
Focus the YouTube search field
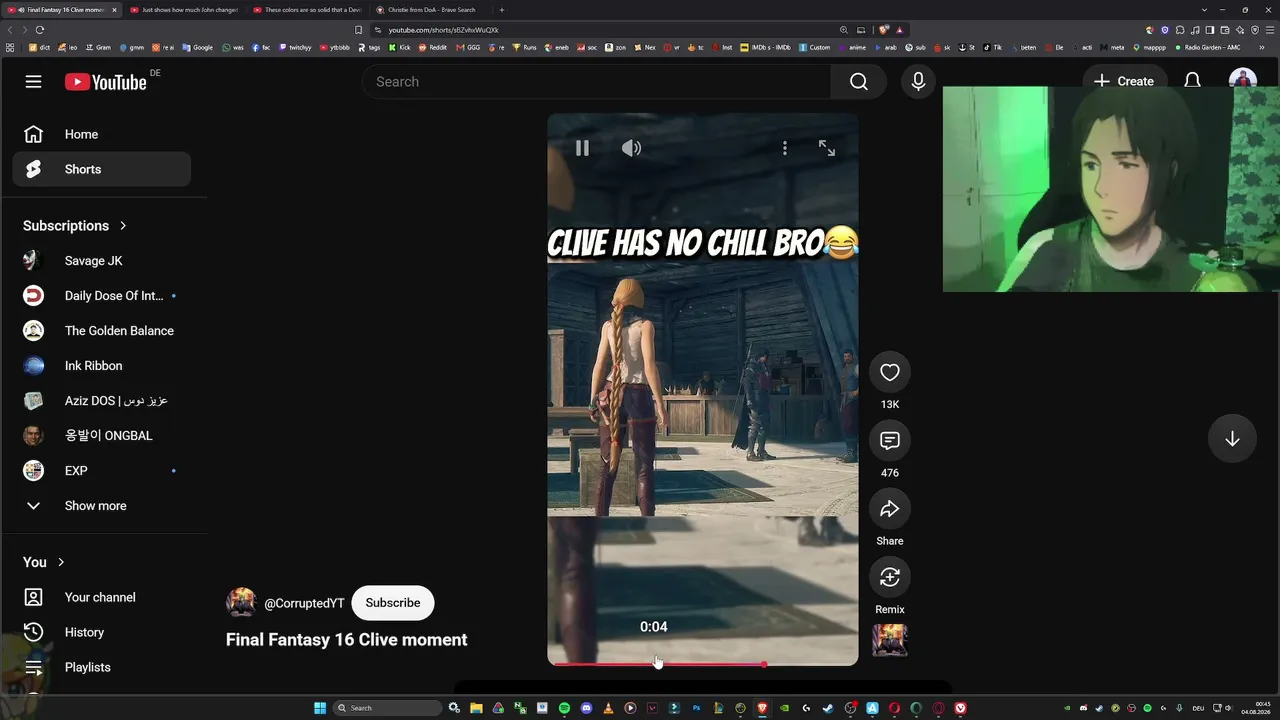coord(597,82)
